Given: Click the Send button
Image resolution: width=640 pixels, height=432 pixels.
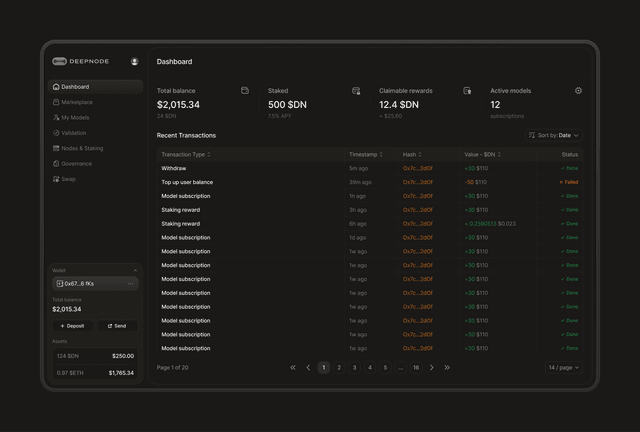Looking at the screenshot, I should click(x=118, y=326).
